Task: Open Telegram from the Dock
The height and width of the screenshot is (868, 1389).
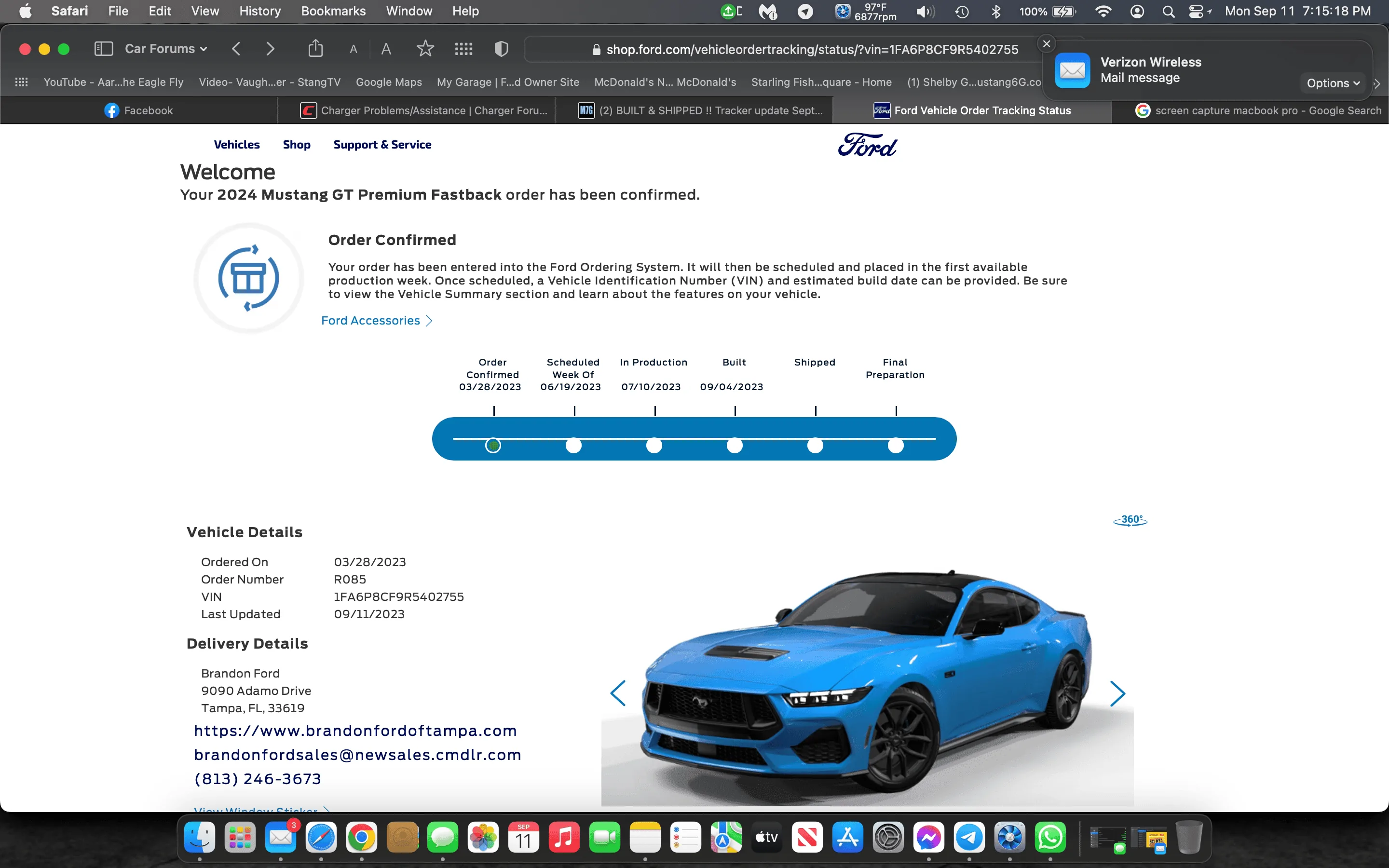Action: click(x=969, y=838)
